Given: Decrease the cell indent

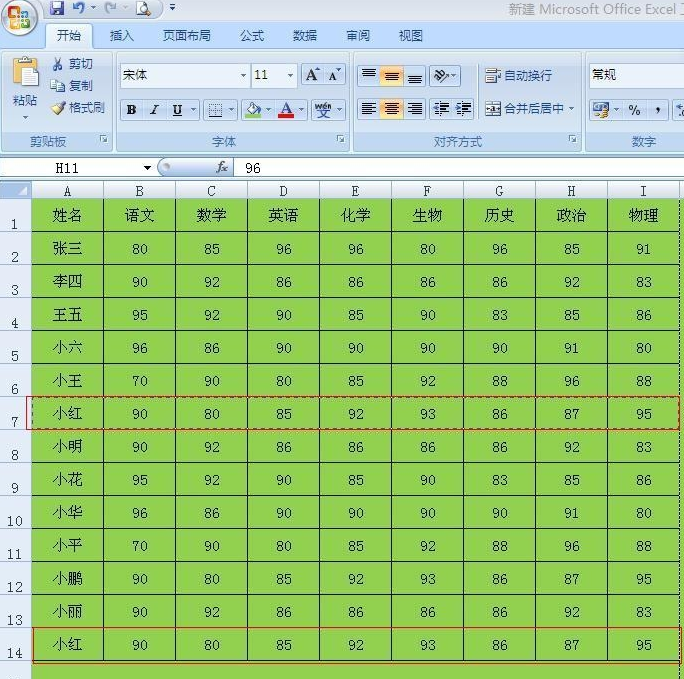Looking at the screenshot, I should click(x=441, y=109).
